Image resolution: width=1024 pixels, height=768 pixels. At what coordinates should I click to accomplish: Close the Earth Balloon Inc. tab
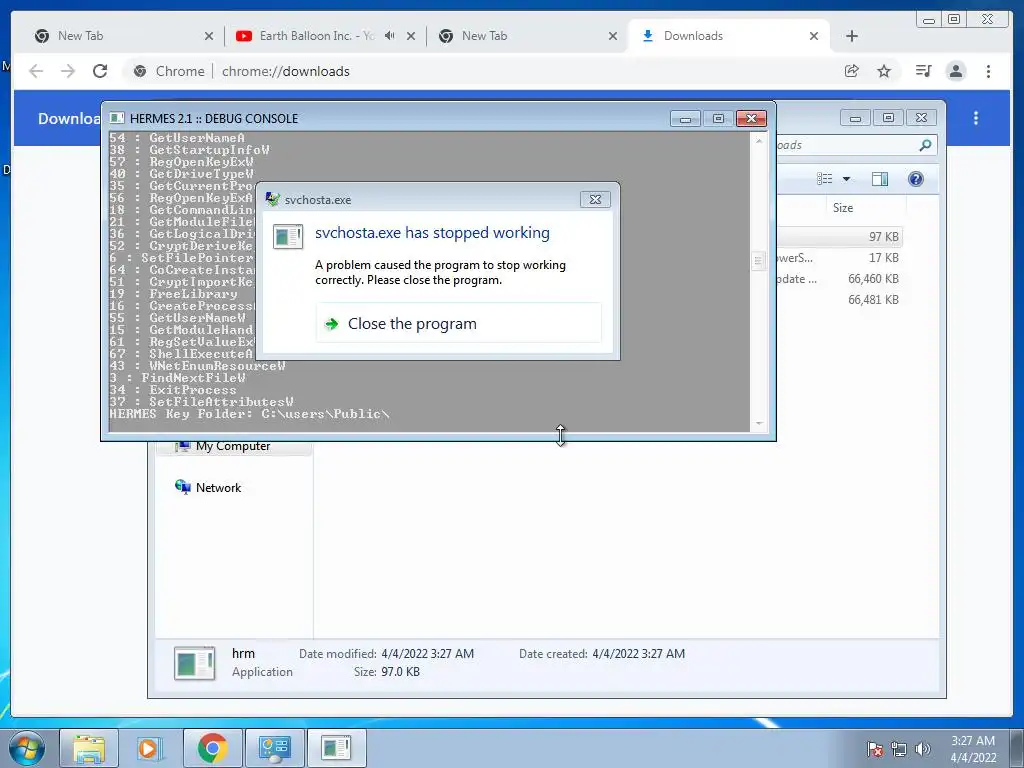click(x=411, y=36)
